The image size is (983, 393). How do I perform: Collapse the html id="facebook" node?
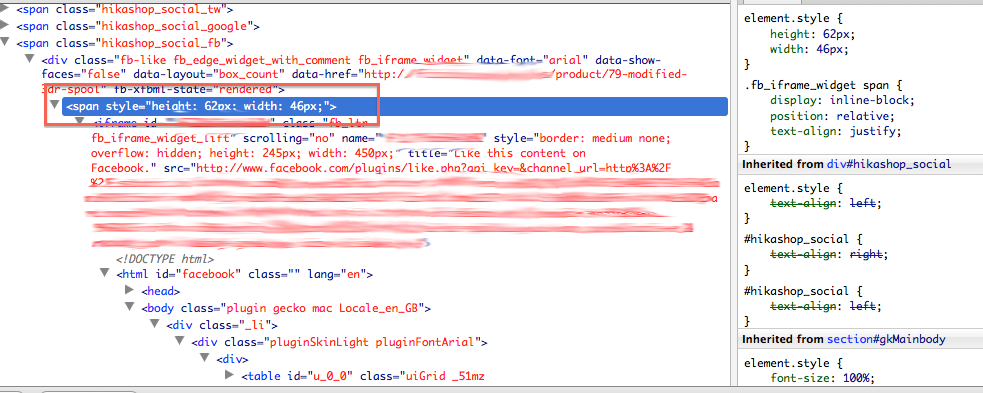coord(105,273)
